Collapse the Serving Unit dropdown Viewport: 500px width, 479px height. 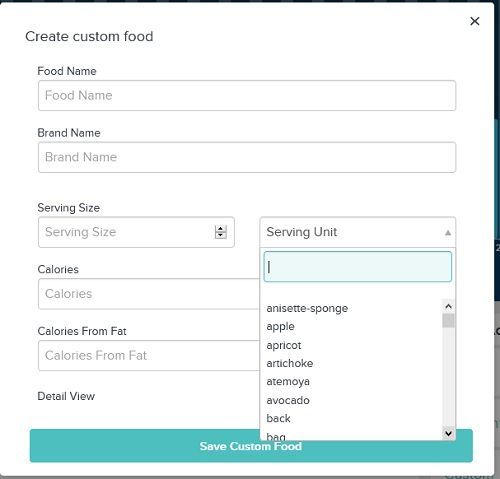(358, 232)
